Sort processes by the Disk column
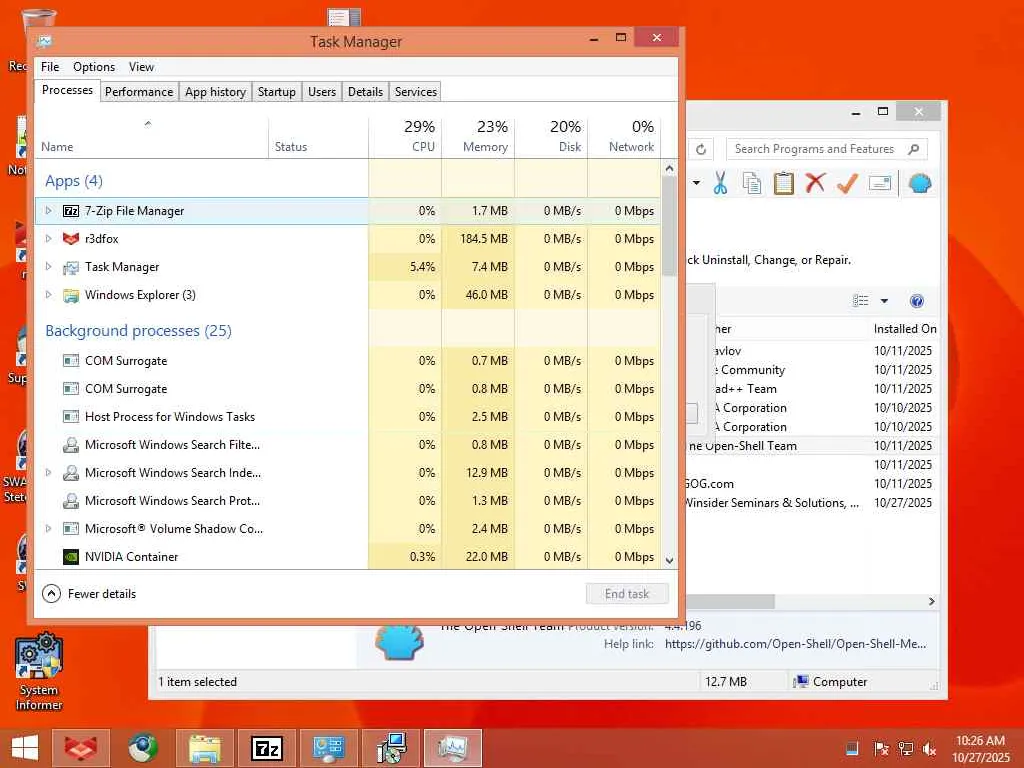 pos(552,137)
